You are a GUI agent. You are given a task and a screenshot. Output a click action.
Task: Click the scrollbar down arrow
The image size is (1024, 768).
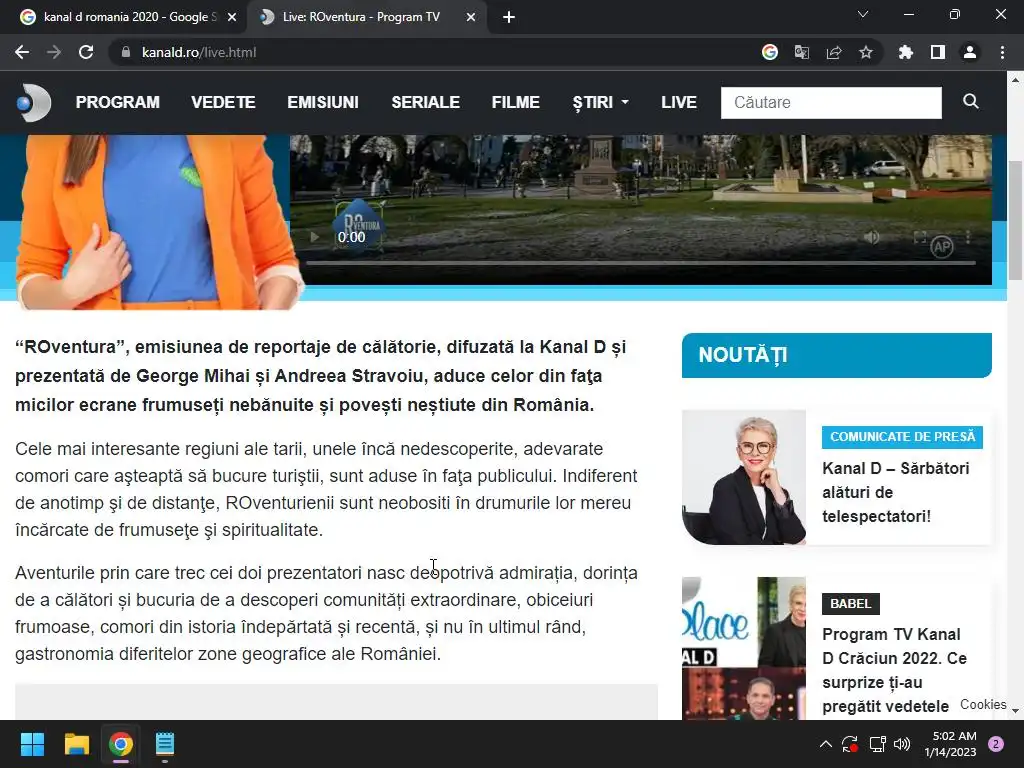(x=1016, y=711)
